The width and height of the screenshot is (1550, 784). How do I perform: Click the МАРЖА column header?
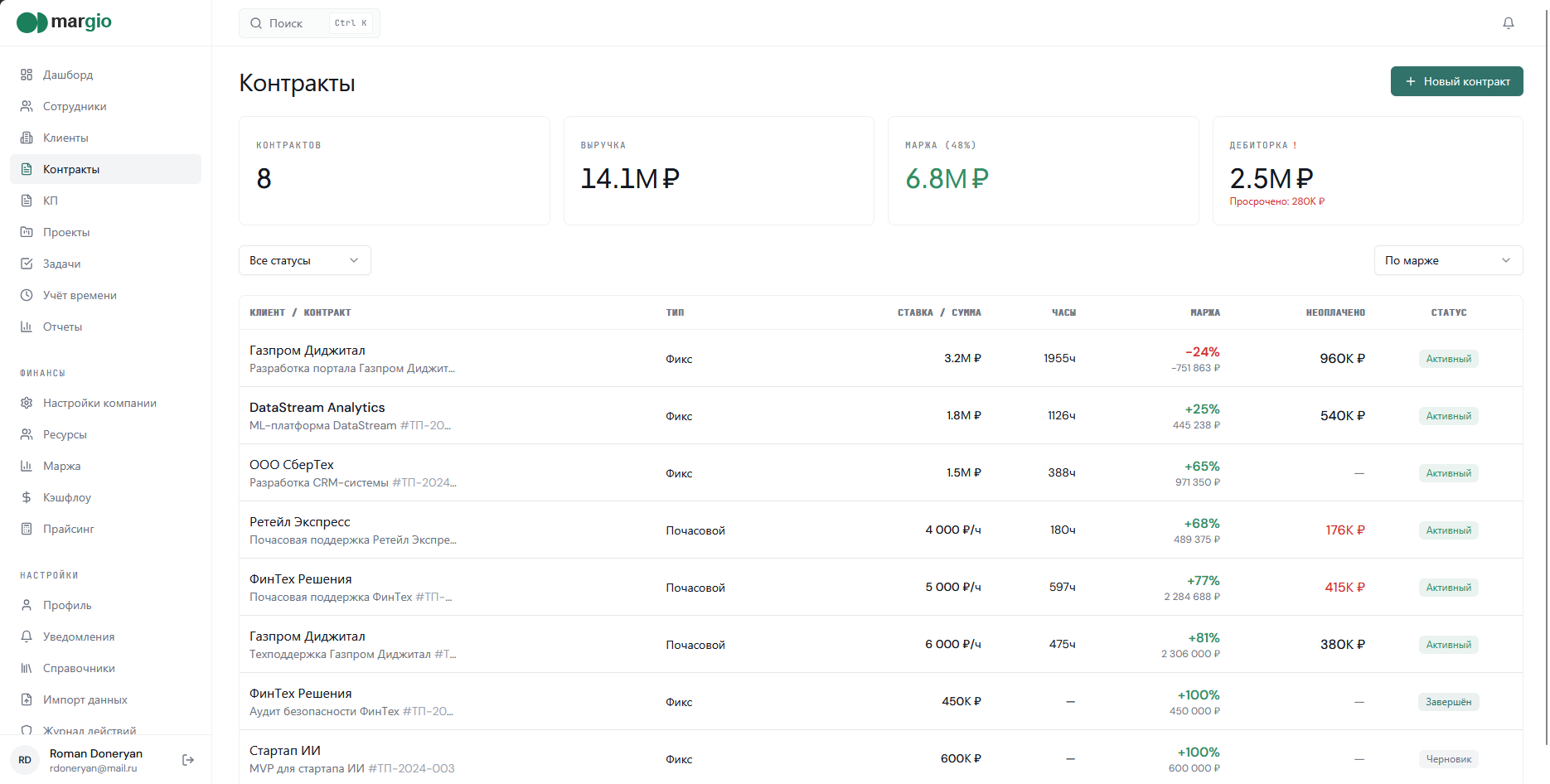coord(1205,312)
